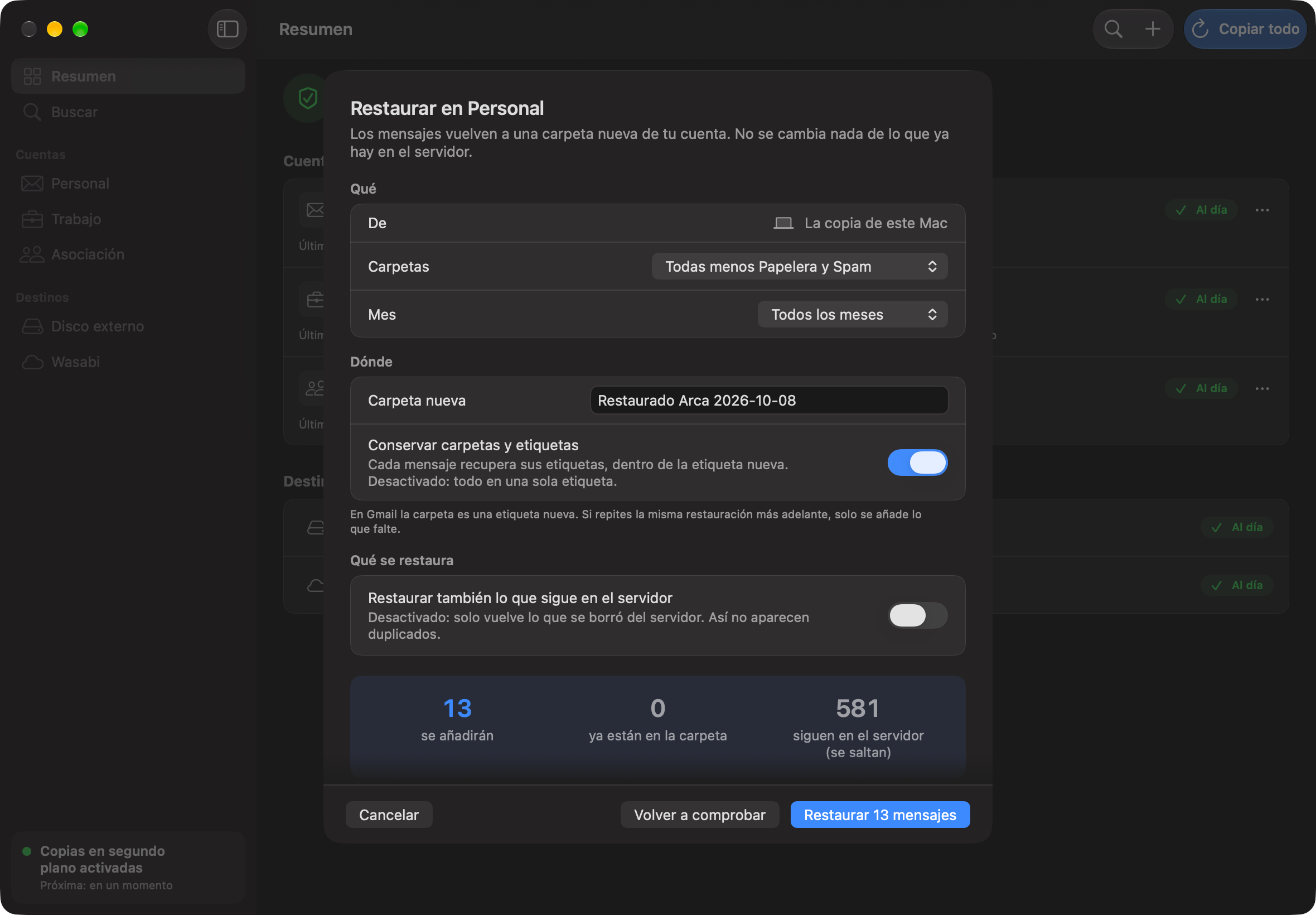This screenshot has width=1316, height=915.
Task: Turn off Conservar carpetas y etiquetas switch
Action: 917,462
